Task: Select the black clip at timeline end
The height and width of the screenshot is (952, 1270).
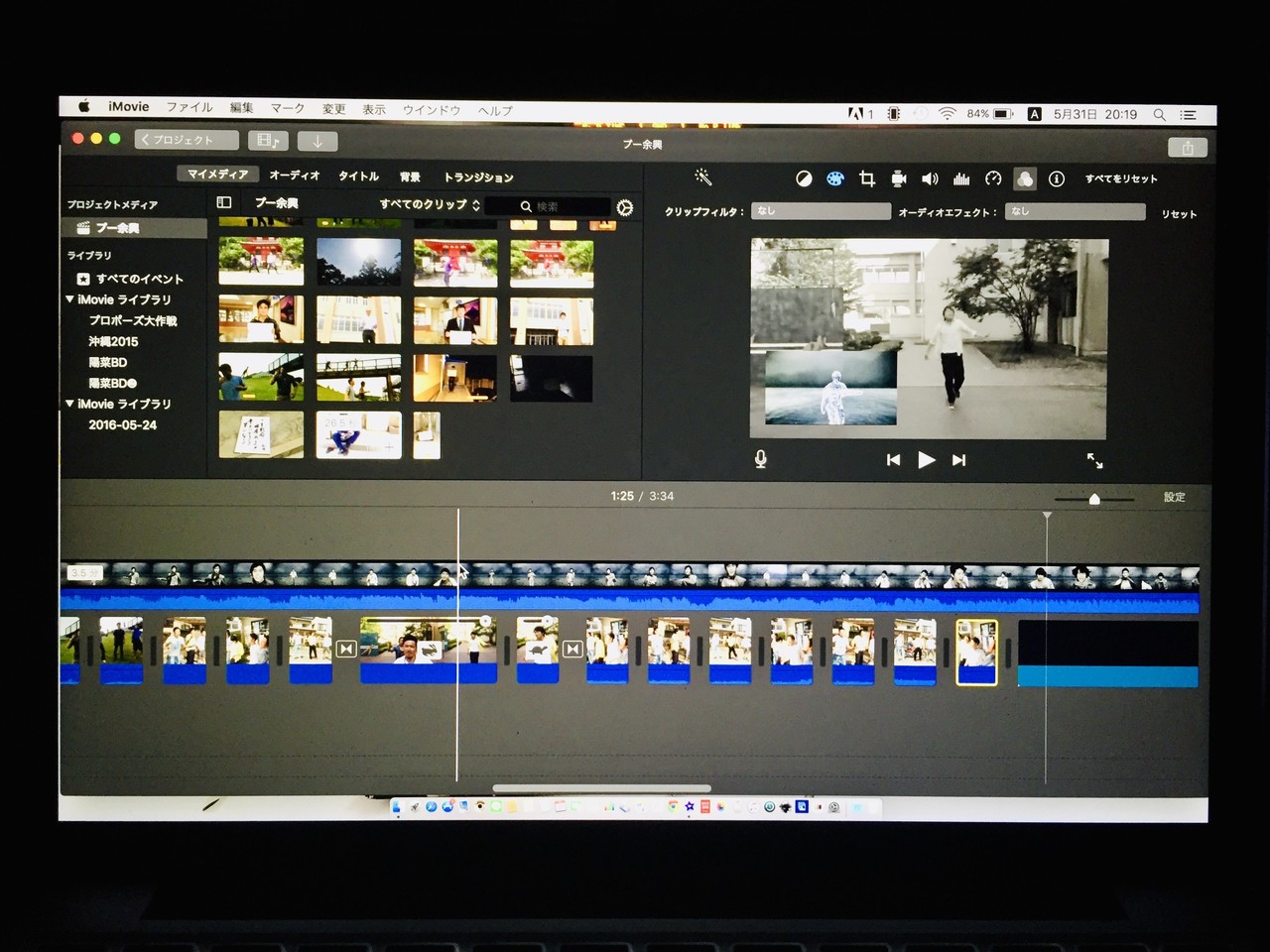Action: pos(1108,653)
